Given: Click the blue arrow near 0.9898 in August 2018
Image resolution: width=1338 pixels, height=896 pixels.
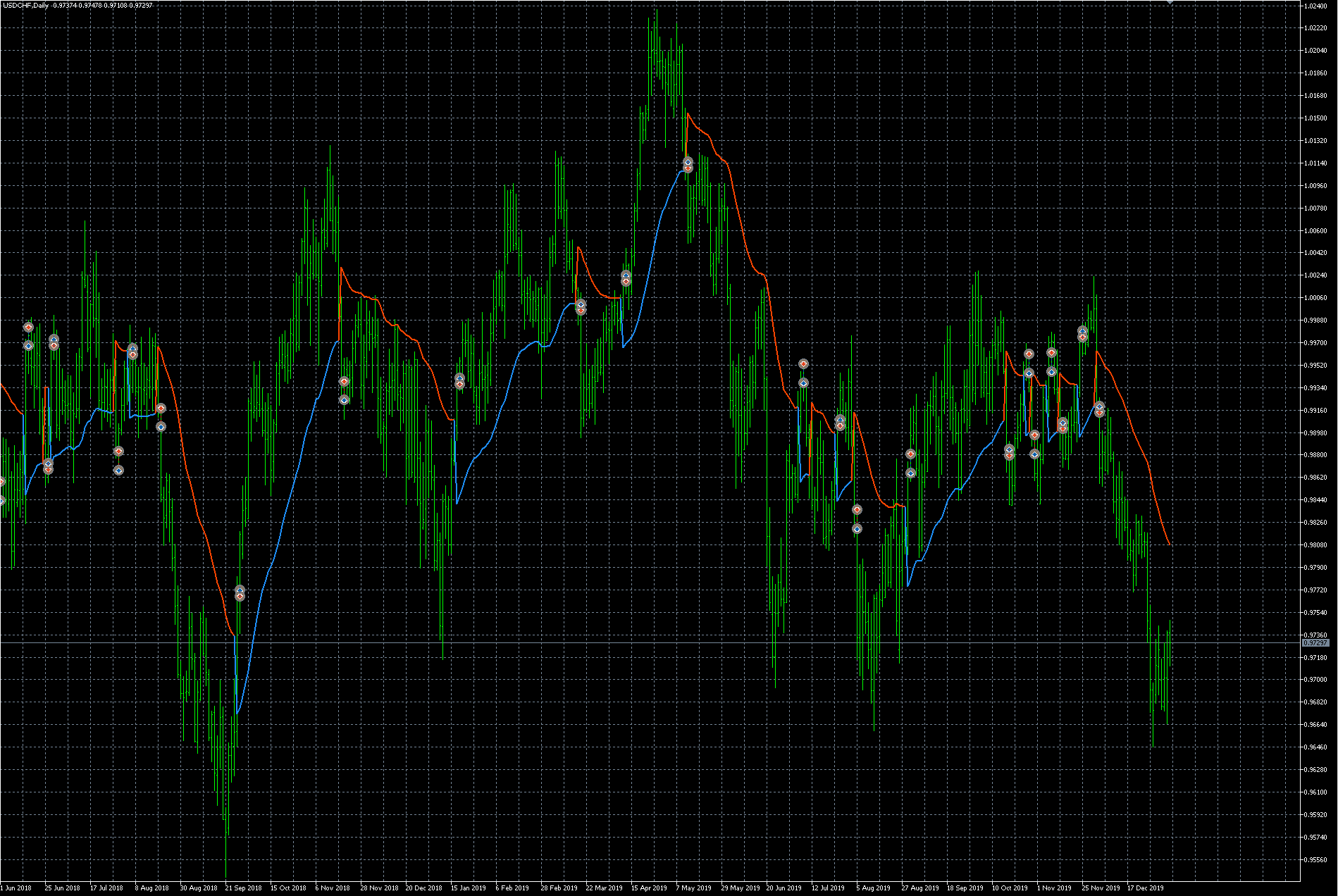Looking at the screenshot, I should pyautogui.click(x=161, y=426).
